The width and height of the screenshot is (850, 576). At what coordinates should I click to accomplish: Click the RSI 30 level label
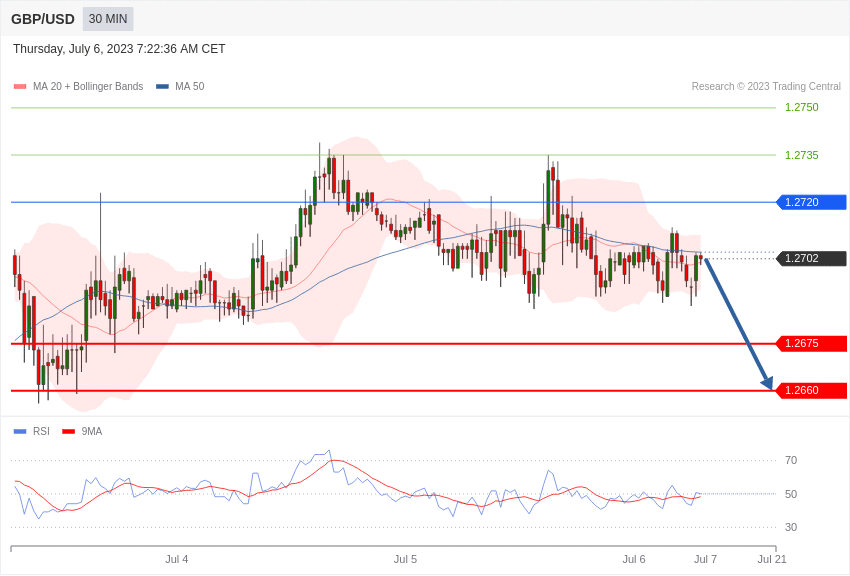[x=791, y=527]
